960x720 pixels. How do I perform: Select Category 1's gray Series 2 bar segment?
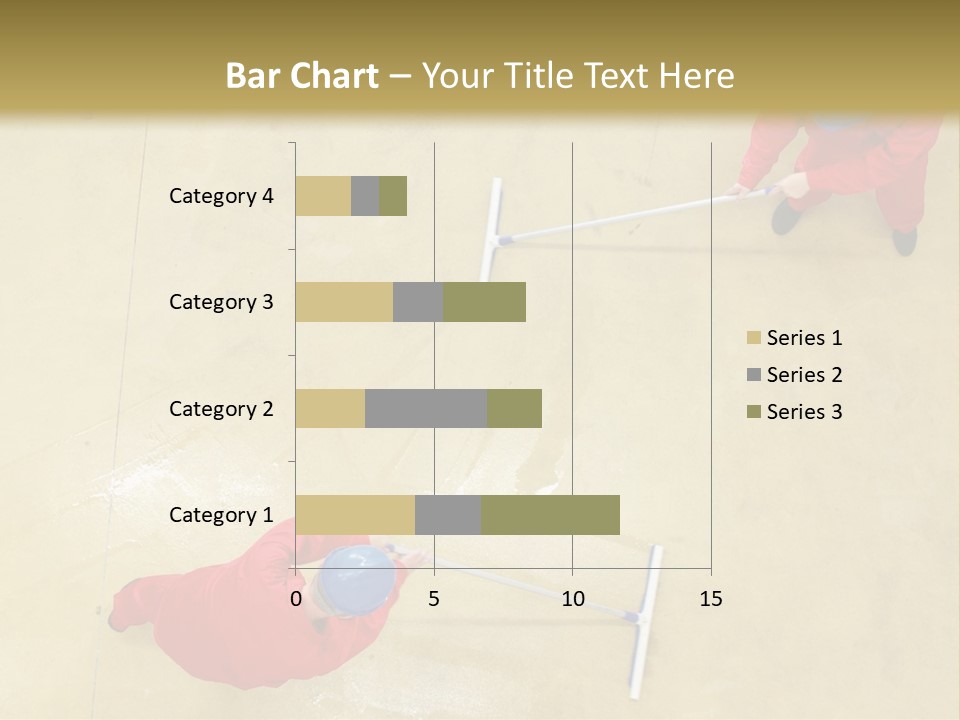(448, 515)
